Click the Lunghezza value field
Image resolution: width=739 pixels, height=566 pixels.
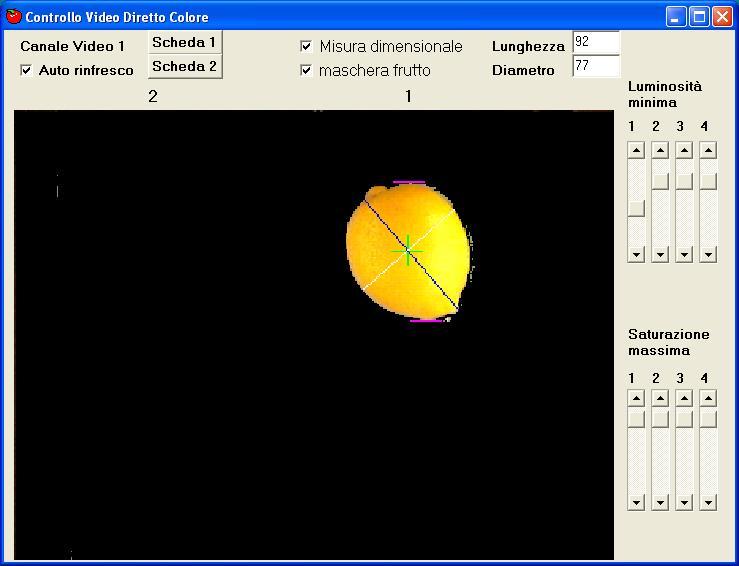click(595, 42)
